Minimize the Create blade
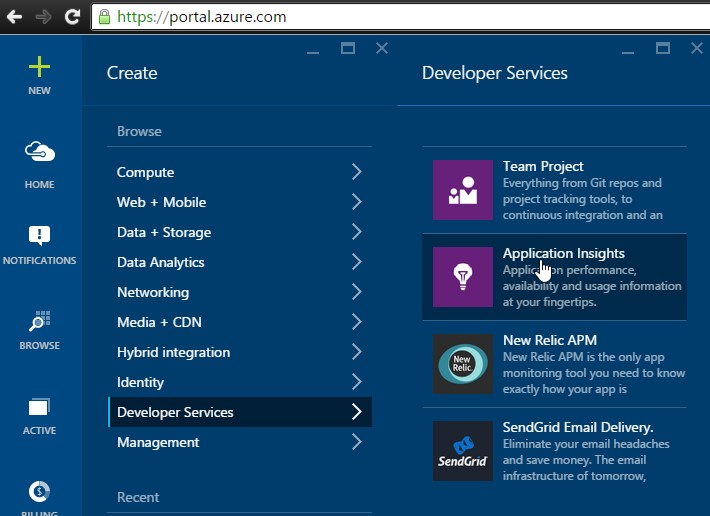This screenshot has width=710, height=516. tap(313, 53)
